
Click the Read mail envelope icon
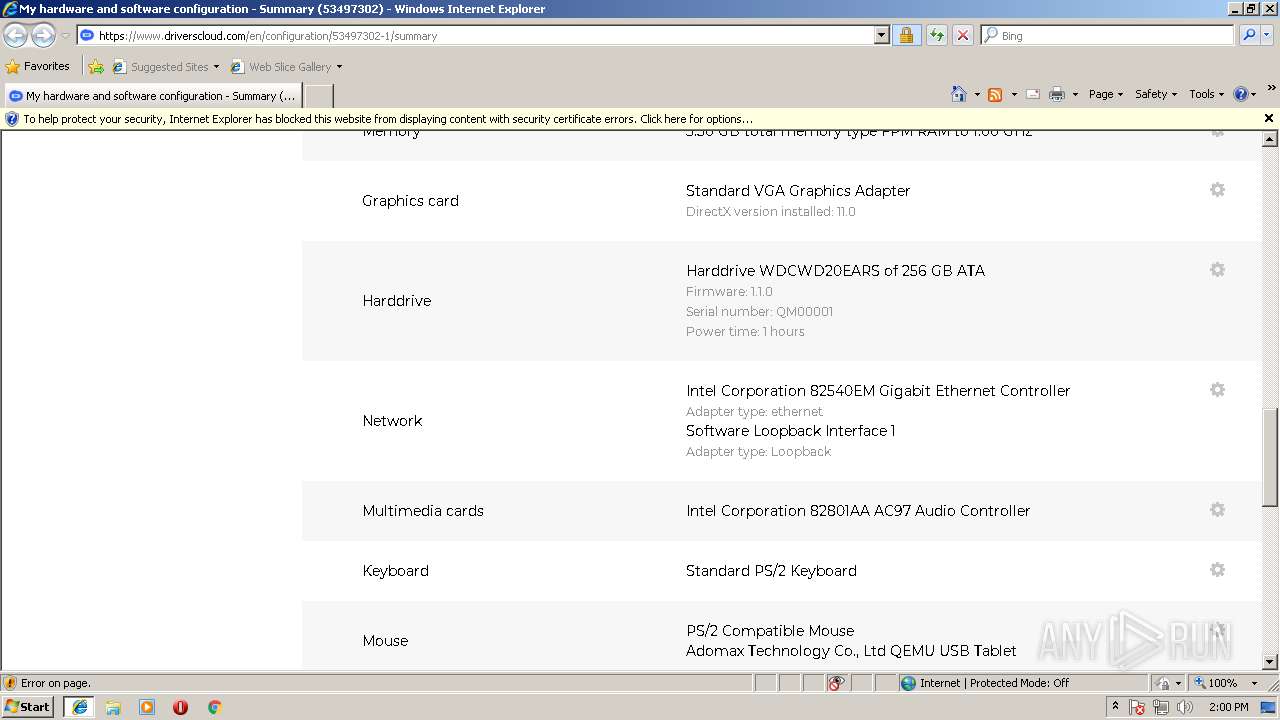click(1033, 94)
